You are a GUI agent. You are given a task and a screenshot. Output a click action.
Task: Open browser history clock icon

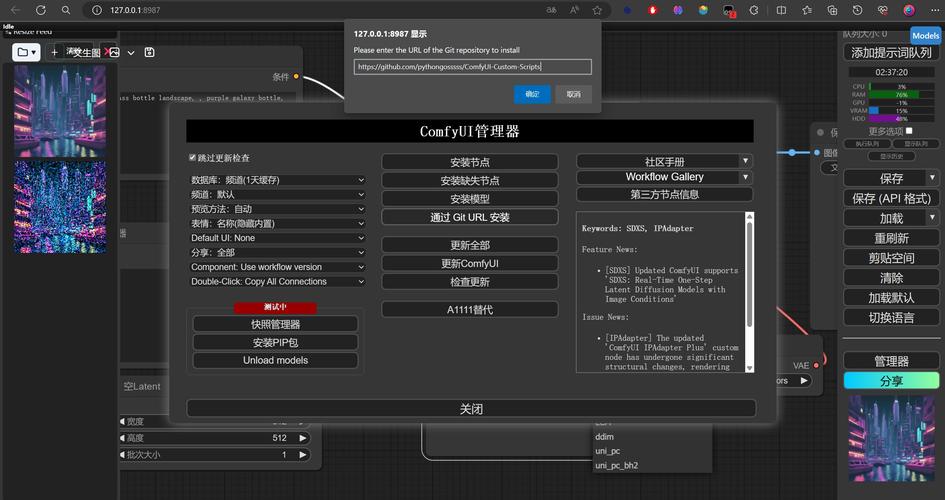pos(858,10)
